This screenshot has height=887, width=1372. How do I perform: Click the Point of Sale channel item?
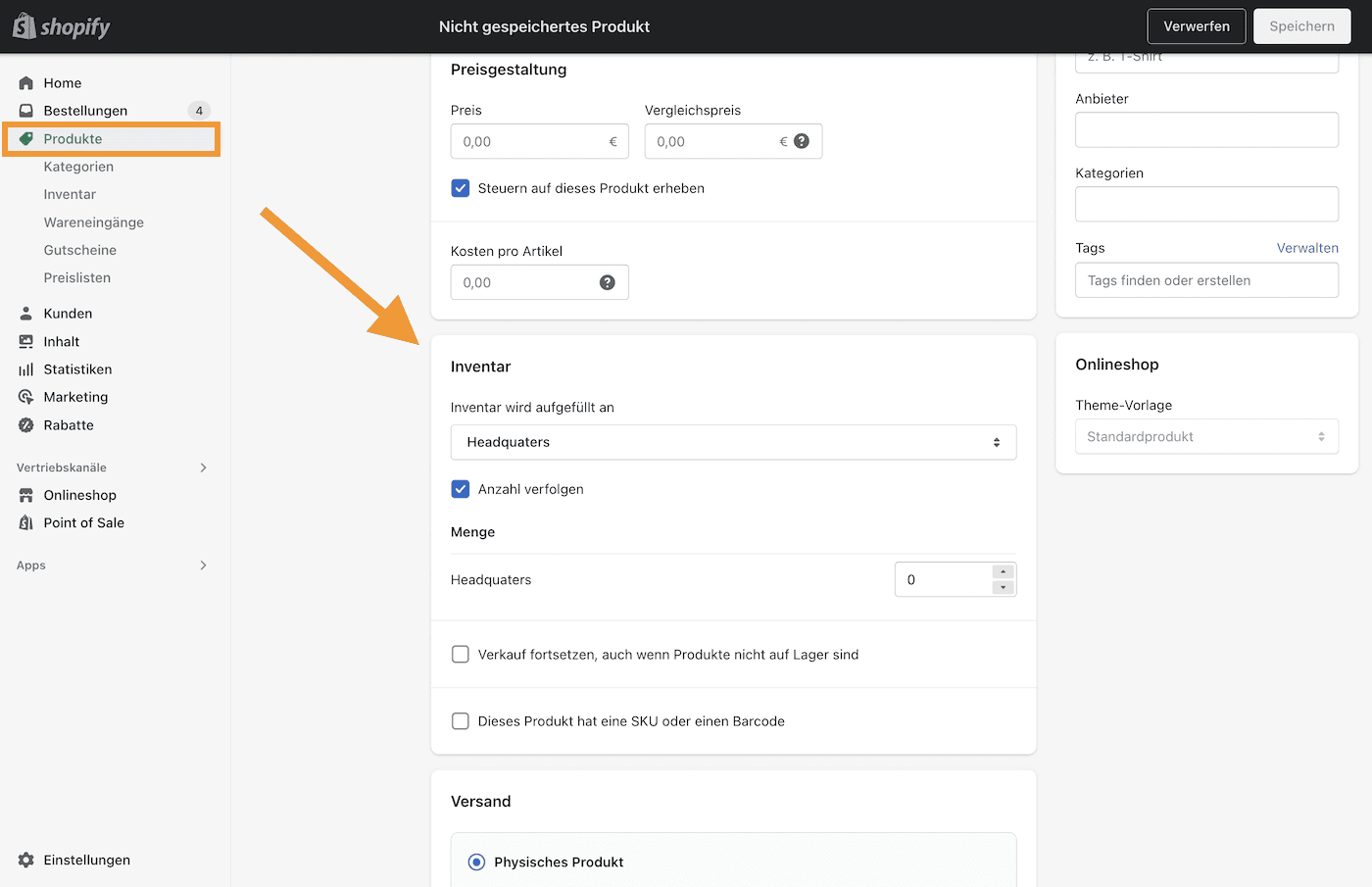click(83, 523)
